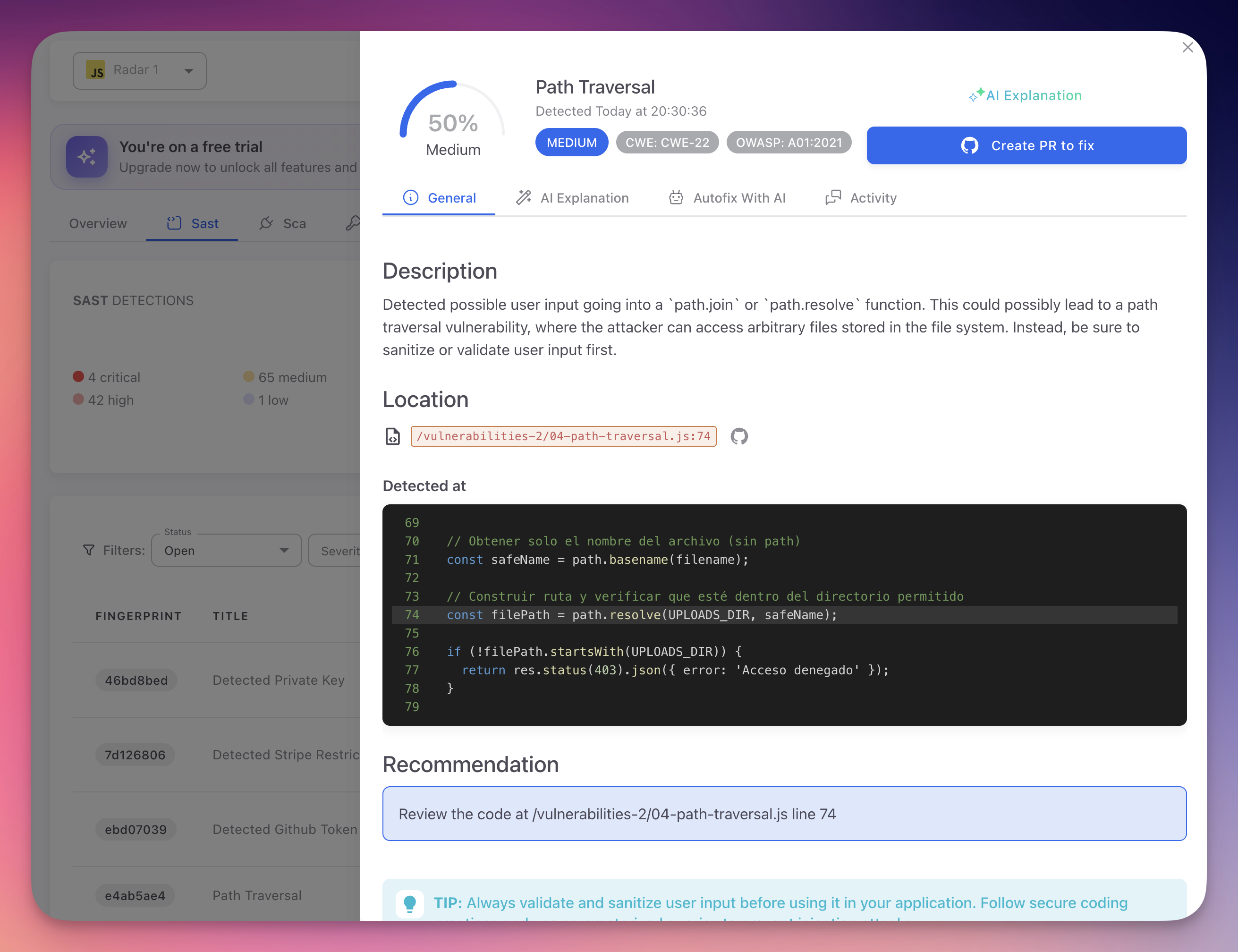Screen dimensions: 1238x952
Task: Click the robot icon on Autofix With AI tab
Action: (676, 198)
